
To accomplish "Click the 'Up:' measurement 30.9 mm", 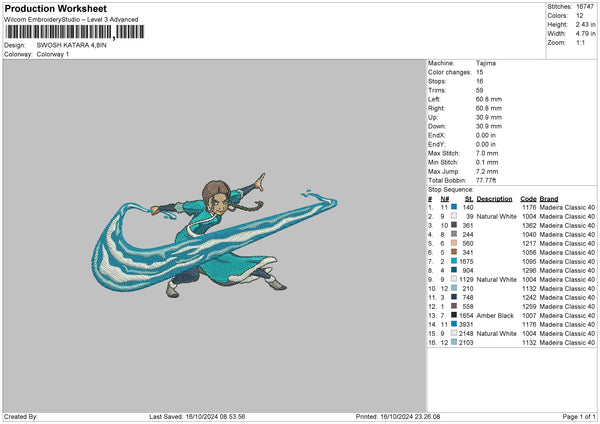I will pyautogui.click(x=489, y=117).
